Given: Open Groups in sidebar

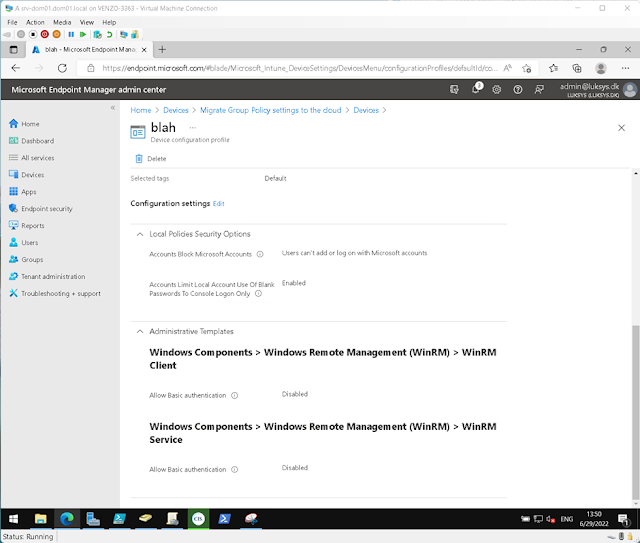Looking at the screenshot, I should (x=32, y=260).
